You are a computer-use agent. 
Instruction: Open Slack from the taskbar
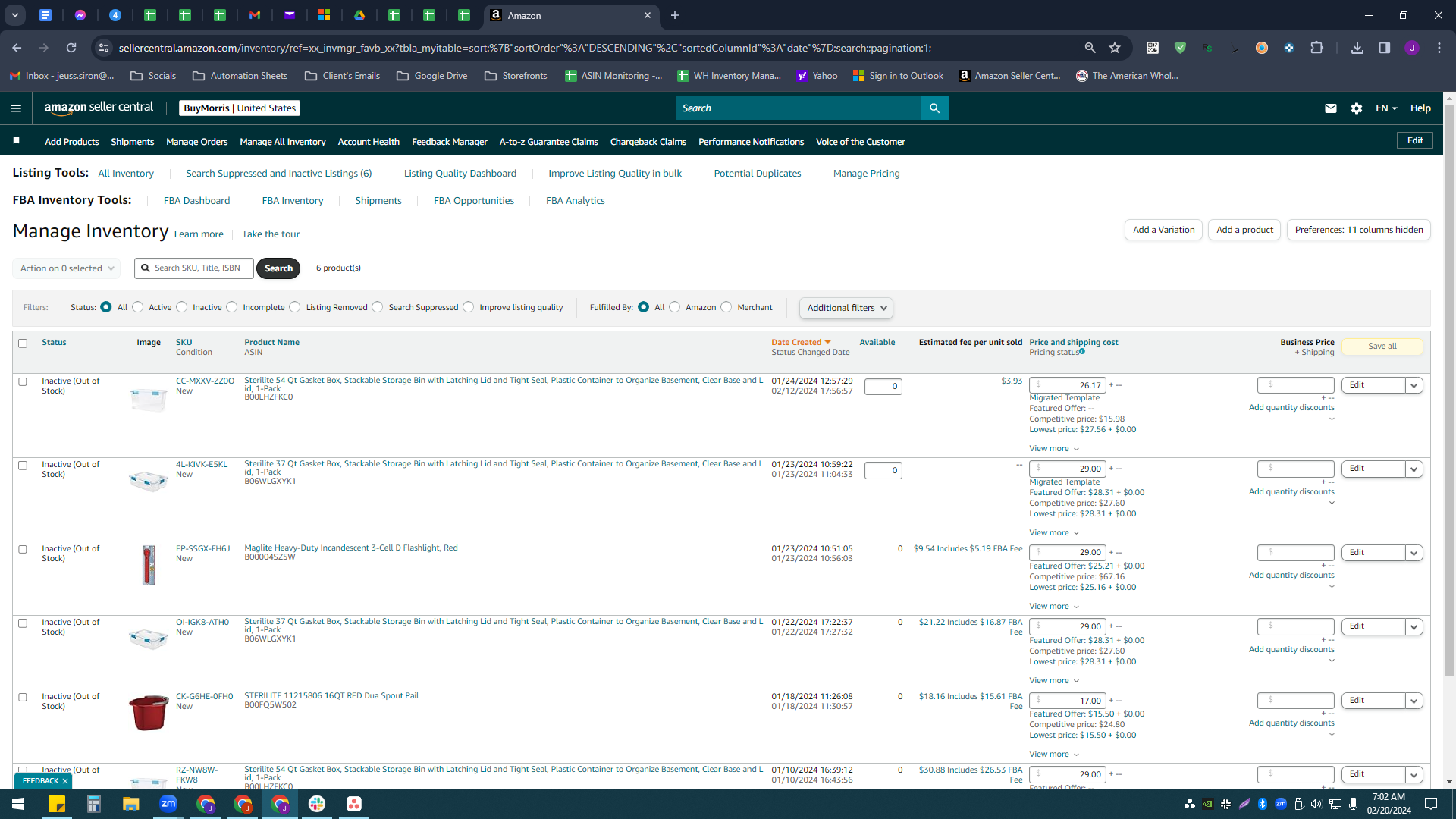point(317,804)
